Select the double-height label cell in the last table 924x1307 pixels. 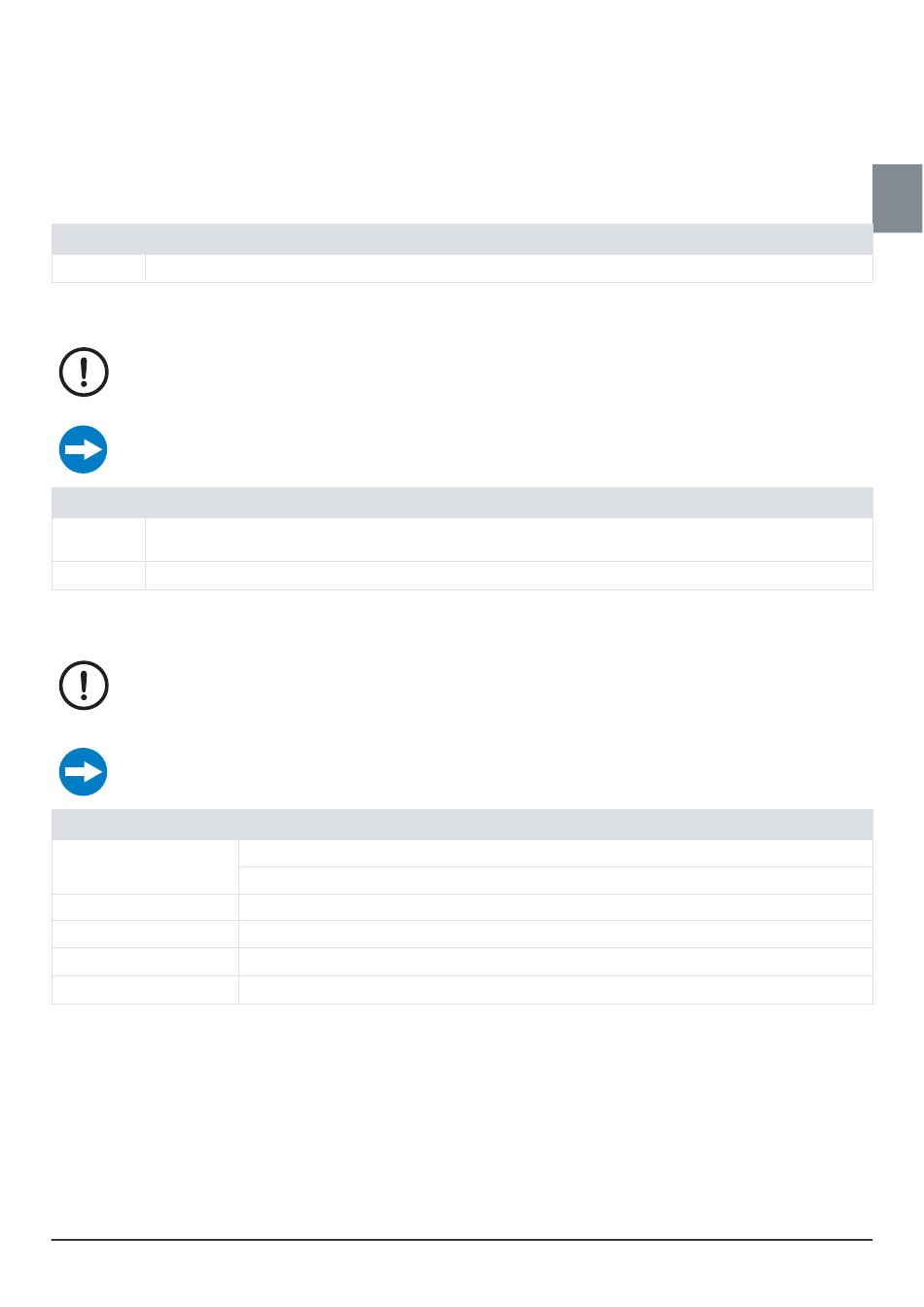point(145,867)
